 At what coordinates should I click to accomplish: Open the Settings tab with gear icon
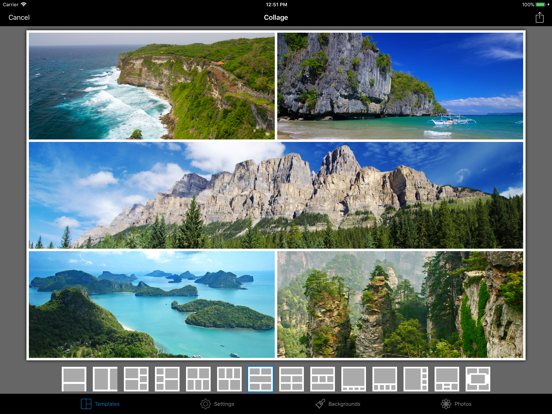tap(217, 404)
